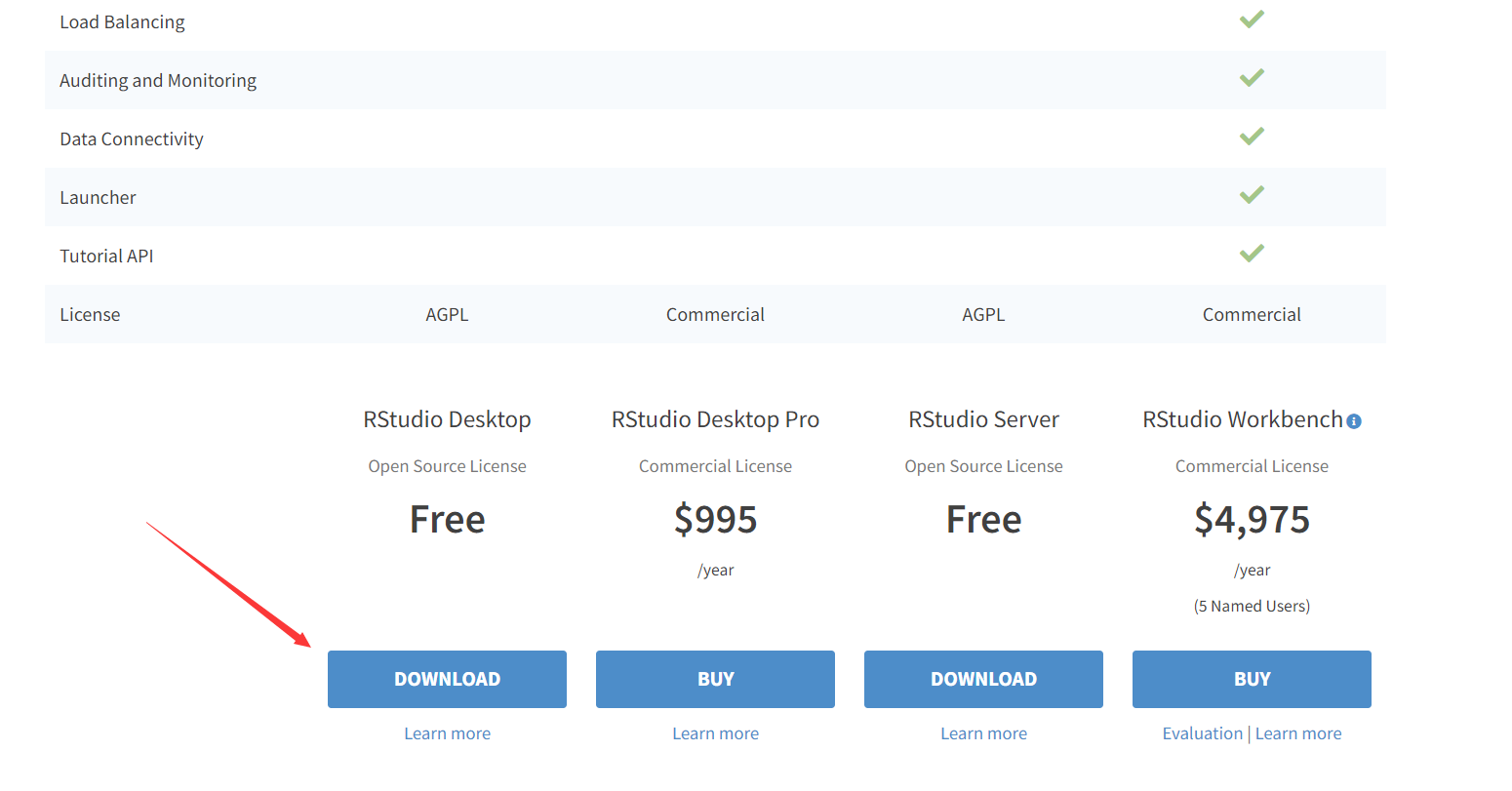
Task: Click Open Source License under RStudio Desktop
Action: tap(447, 466)
